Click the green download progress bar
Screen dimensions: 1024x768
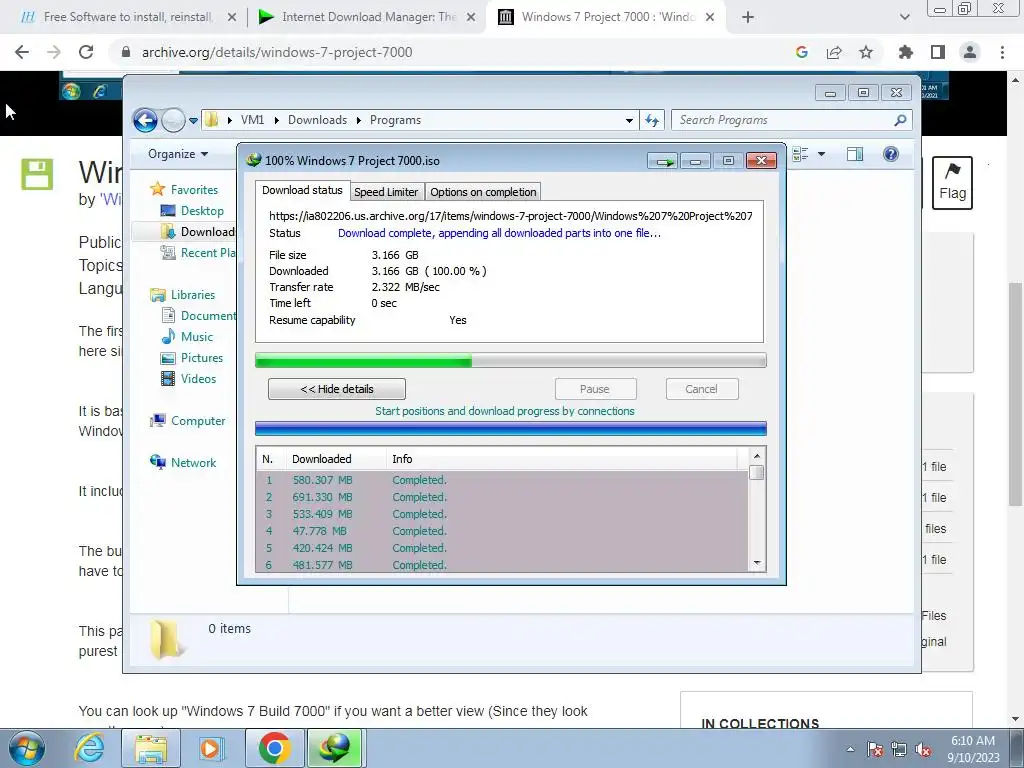pyautogui.click(x=511, y=360)
